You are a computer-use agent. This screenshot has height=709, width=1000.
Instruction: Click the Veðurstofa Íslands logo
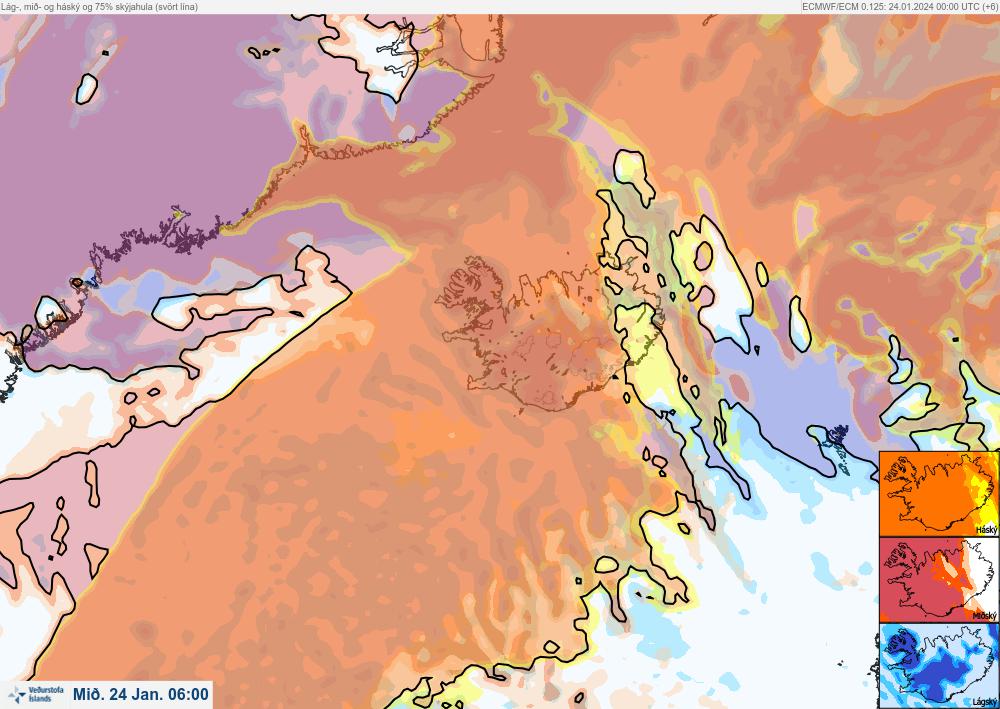tap(36, 694)
